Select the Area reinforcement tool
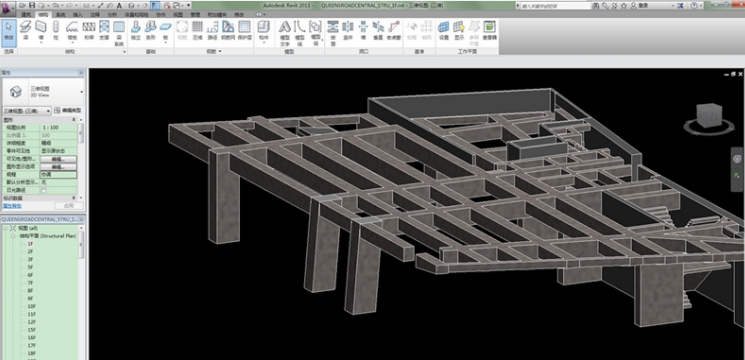745x360 pixels. (197, 30)
